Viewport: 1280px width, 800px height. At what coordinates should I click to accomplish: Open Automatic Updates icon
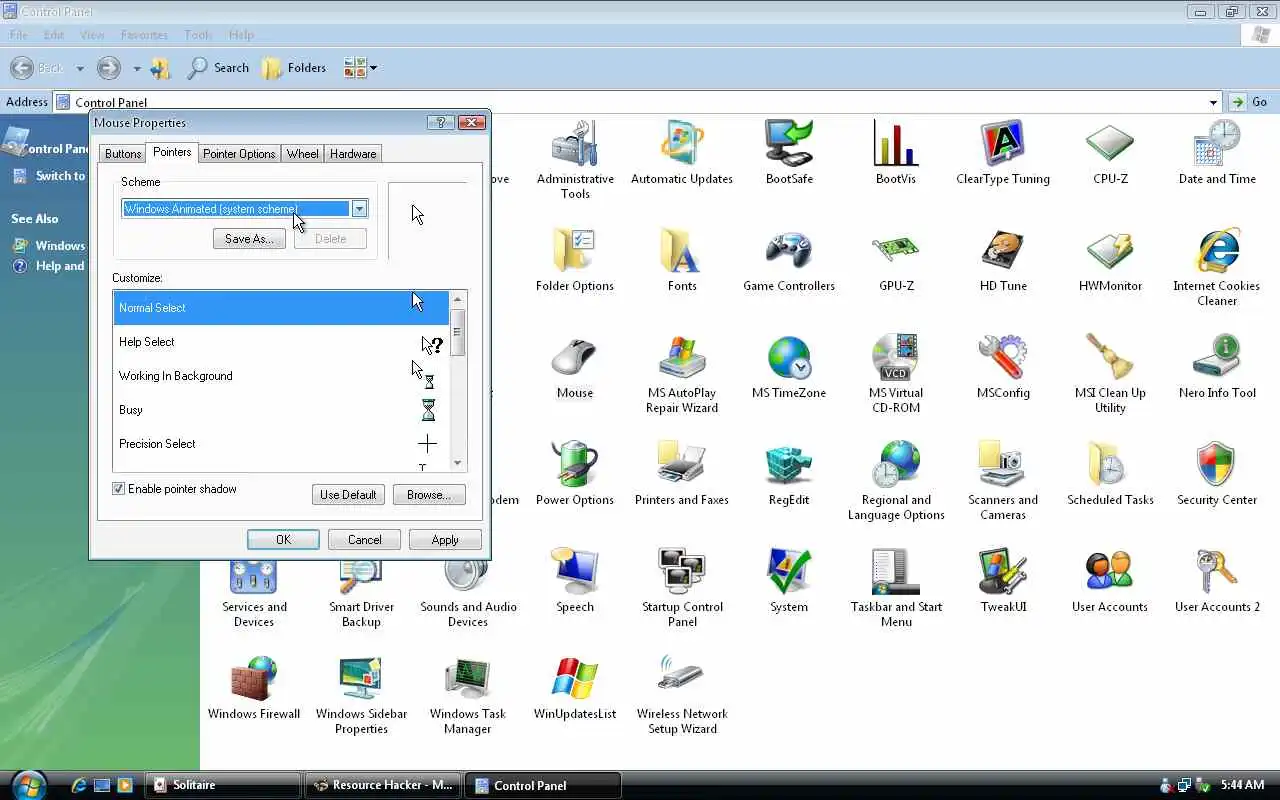click(x=682, y=145)
